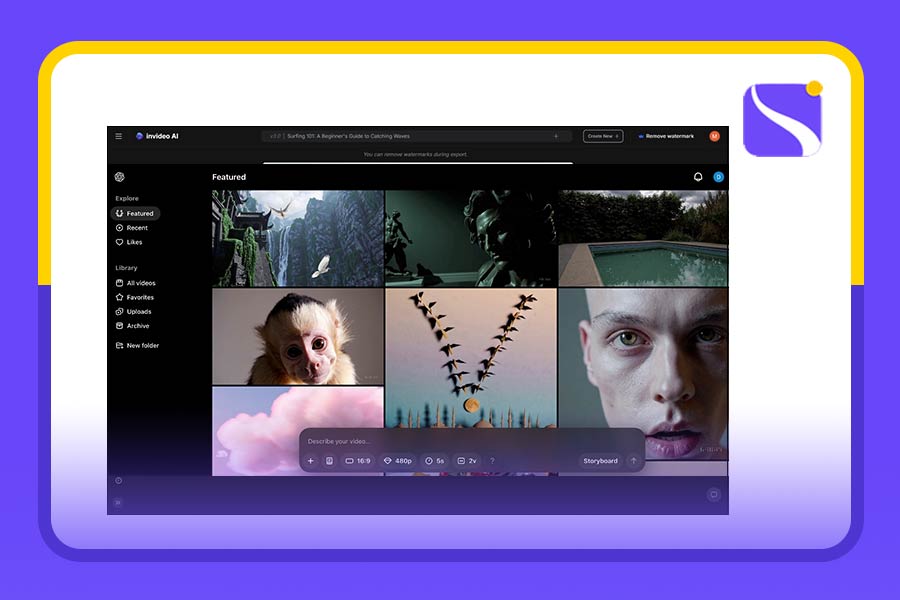The height and width of the screenshot is (600, 900).
Task: Click the notification bell icon
Action: [698, 177]
